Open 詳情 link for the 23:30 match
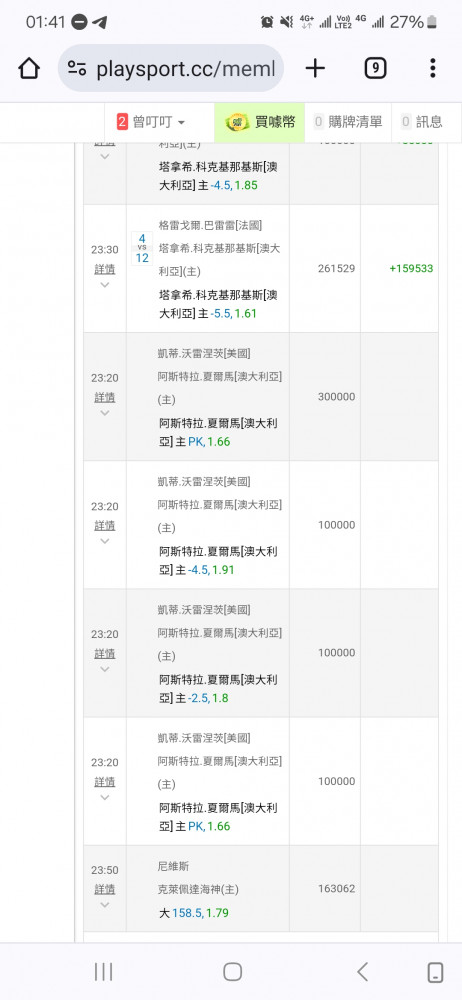The image size is (462, 1000). click(105, 269)
